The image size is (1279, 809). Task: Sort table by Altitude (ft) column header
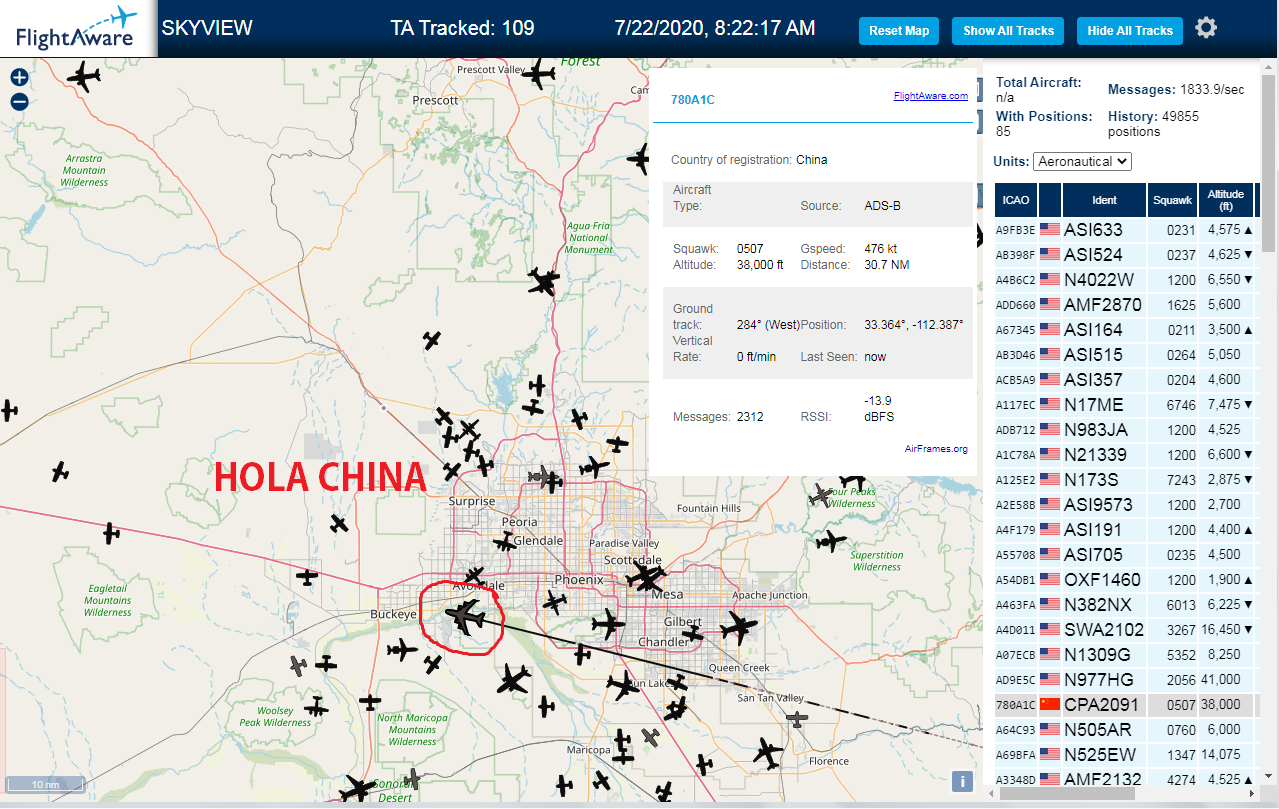click(1225, 200)
